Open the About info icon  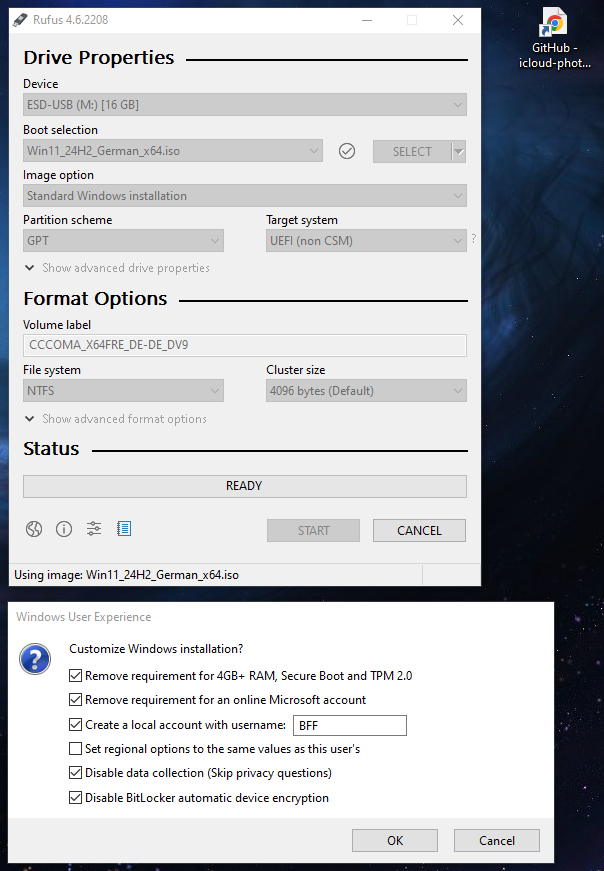click(64, 529)
